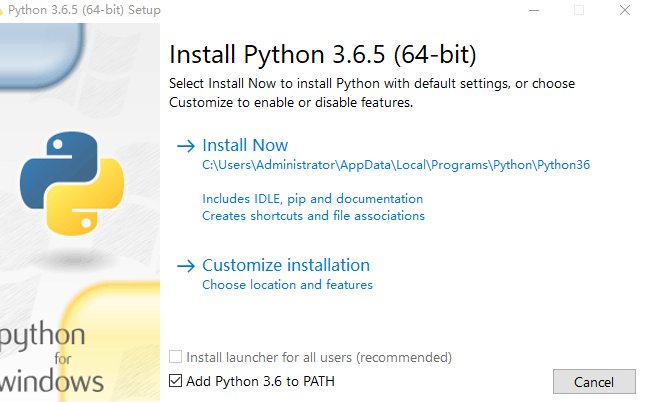Click the arrow icon beside Install Now

click(184, 146)
